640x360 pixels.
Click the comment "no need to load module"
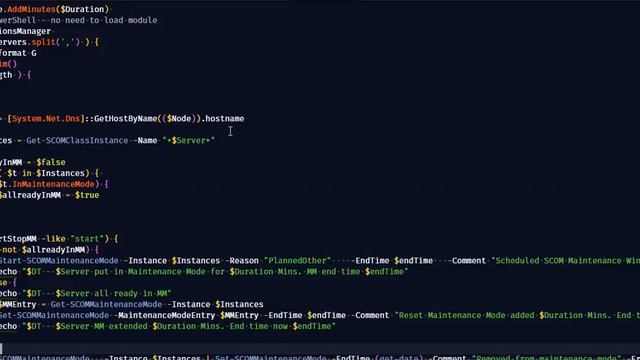pyautogui.click(x=104, y=20)
